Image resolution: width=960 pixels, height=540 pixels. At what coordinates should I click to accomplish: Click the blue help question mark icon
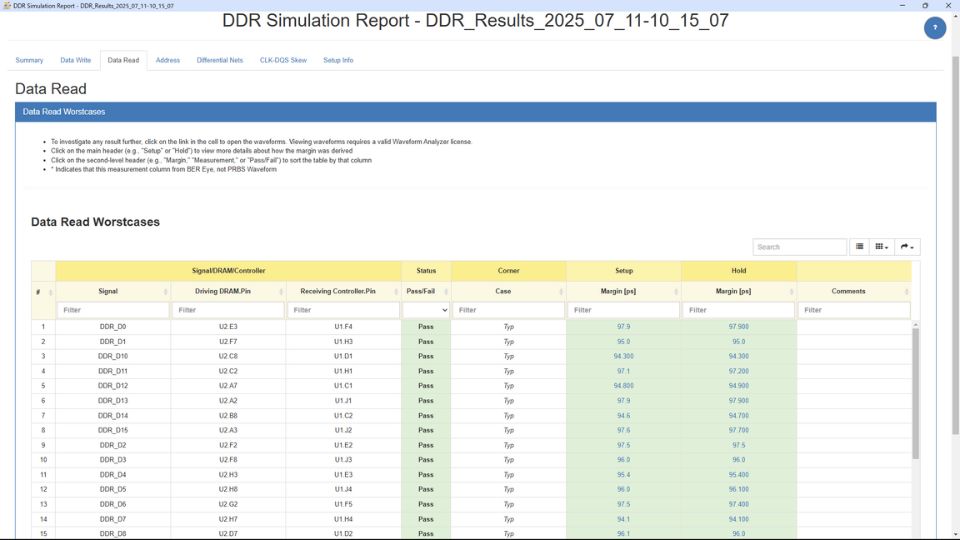click(935, 28)
